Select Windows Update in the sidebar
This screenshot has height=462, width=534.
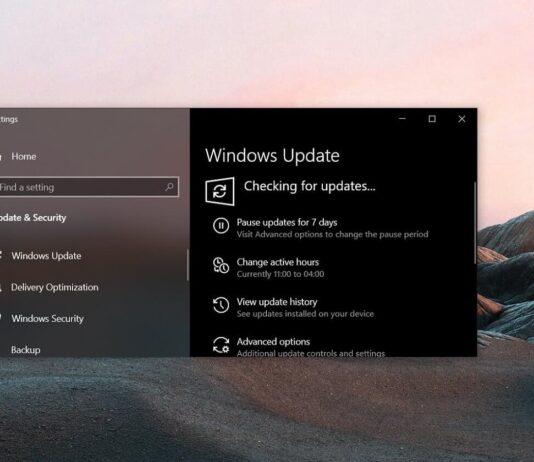46,256
